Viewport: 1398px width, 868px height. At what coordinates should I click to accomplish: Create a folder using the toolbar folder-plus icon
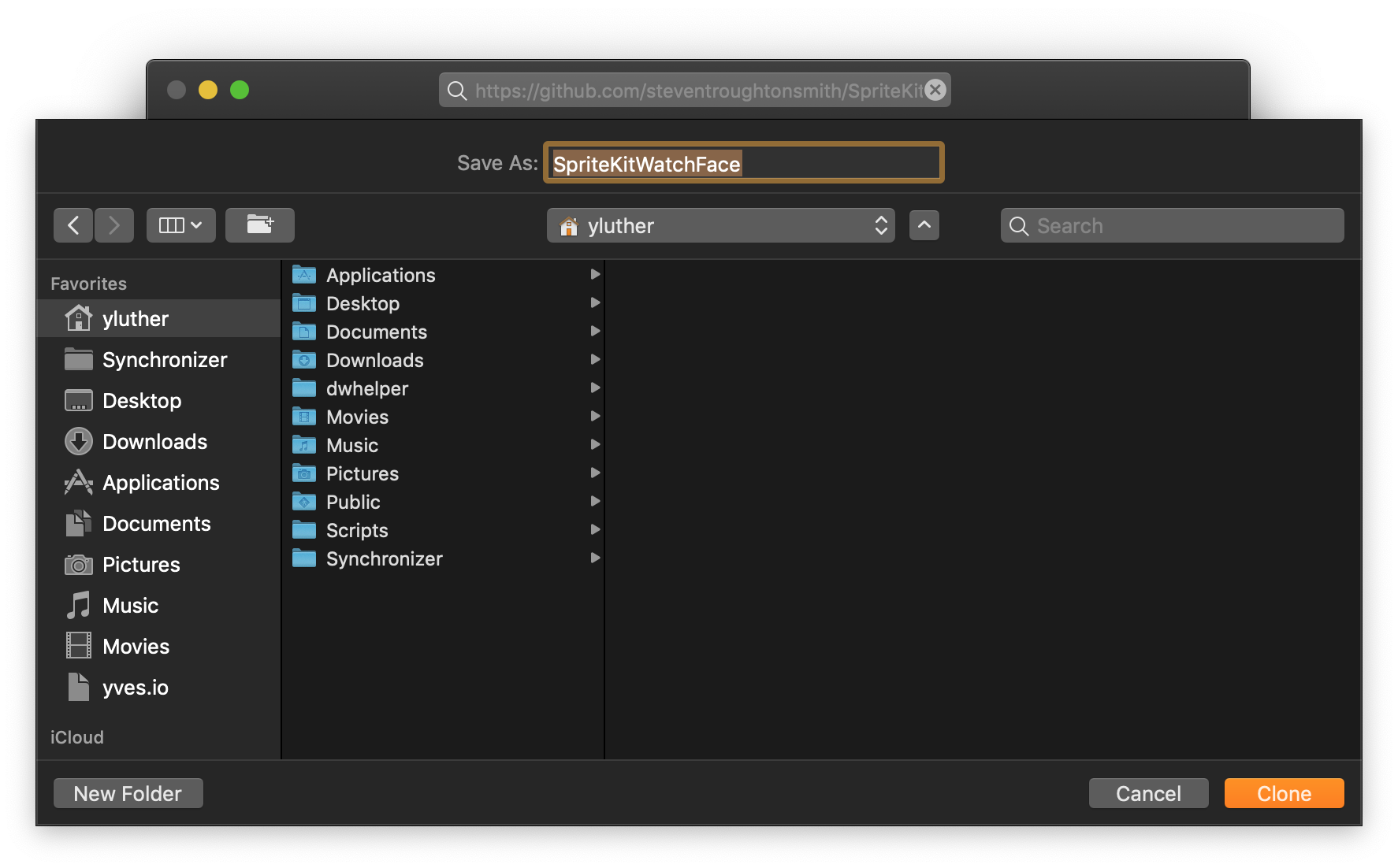click(x=260, y=225)
